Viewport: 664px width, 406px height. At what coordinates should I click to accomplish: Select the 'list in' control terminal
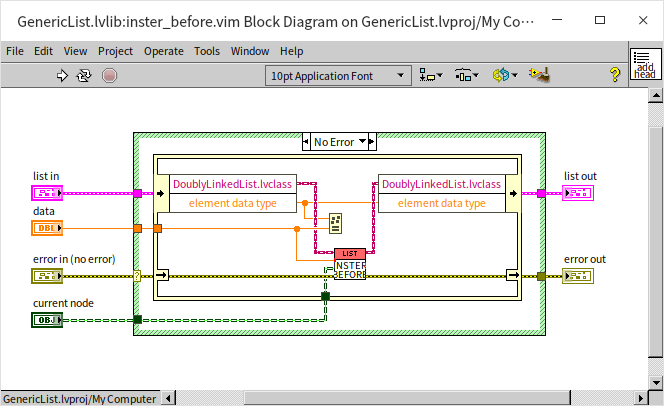click(x=46, y=192)
